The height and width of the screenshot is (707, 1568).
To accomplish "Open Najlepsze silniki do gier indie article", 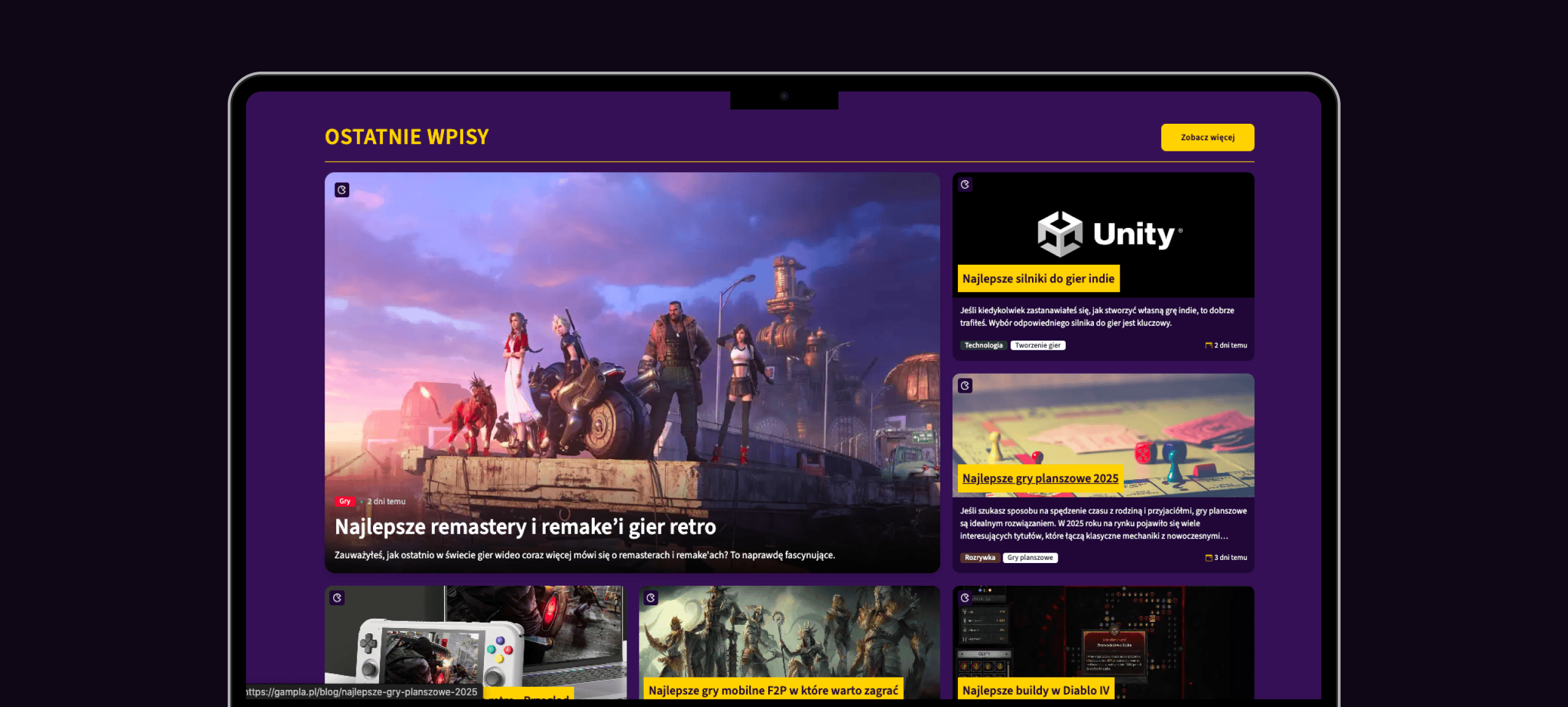I will pyautogui.click(x=1038, y=279).
